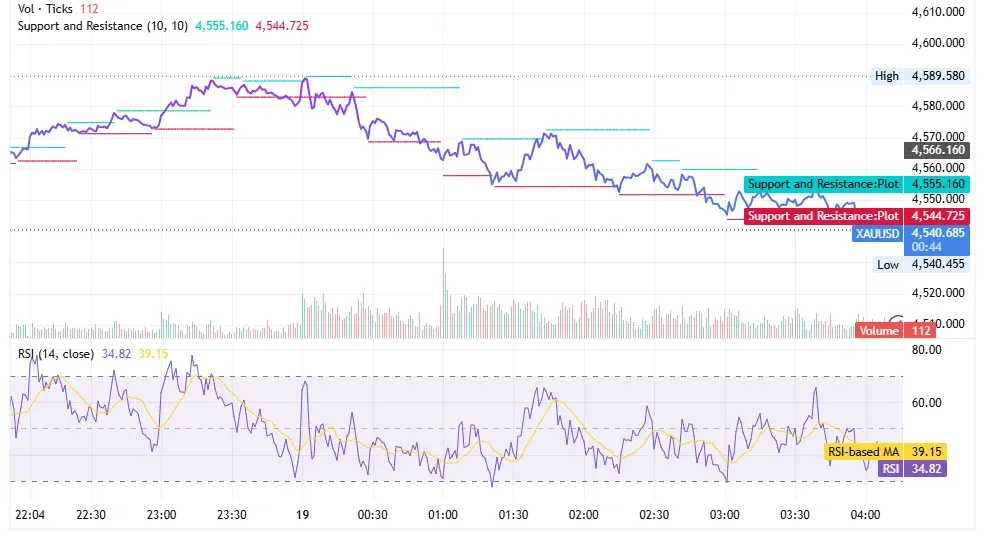Click the 4,600.000 price axis tick
This screenshot has width=985, height=534.
point(938,43)
